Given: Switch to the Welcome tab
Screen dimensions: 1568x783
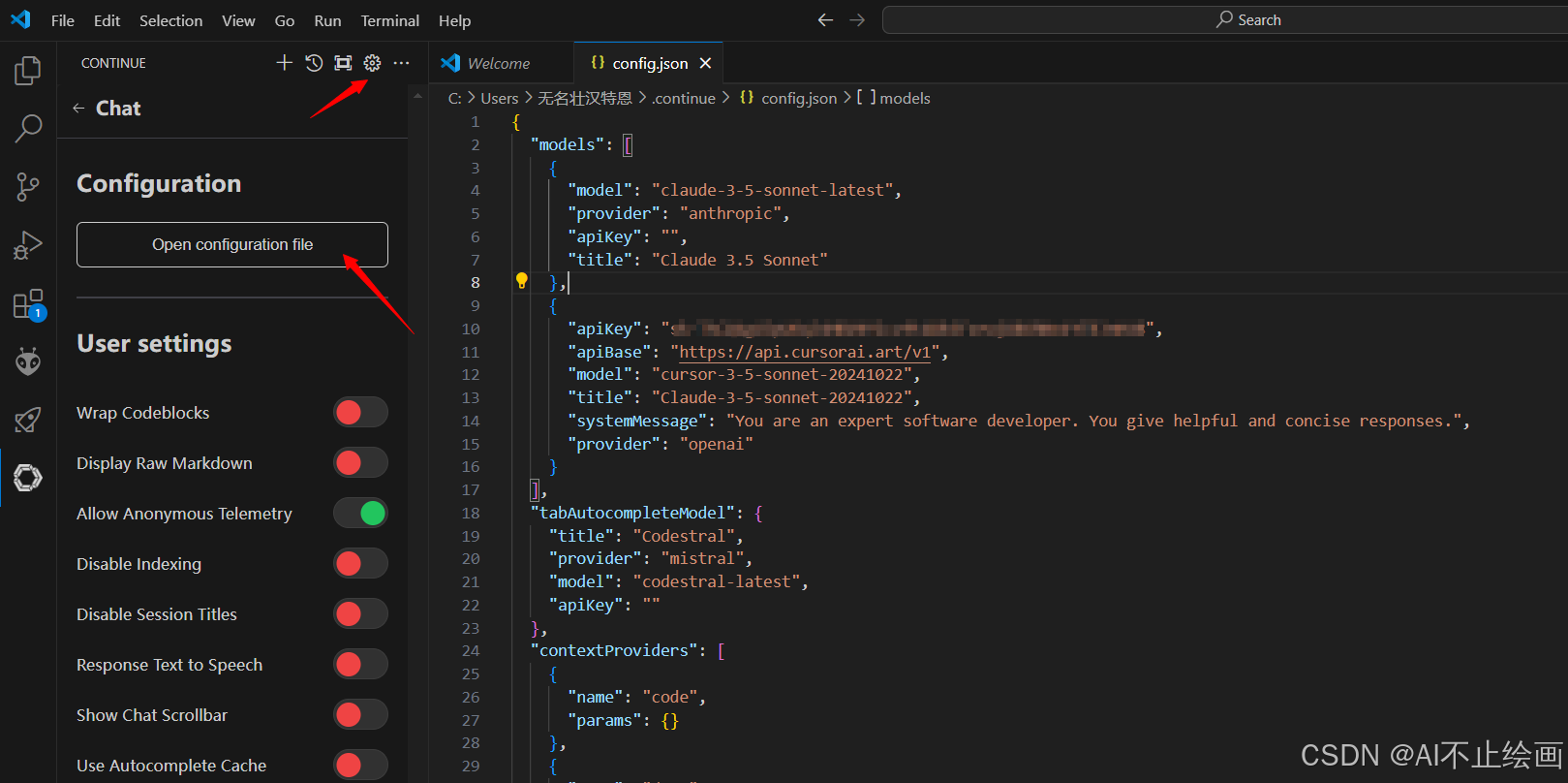Looking at the screenshot, I should (x=499, y=63).
